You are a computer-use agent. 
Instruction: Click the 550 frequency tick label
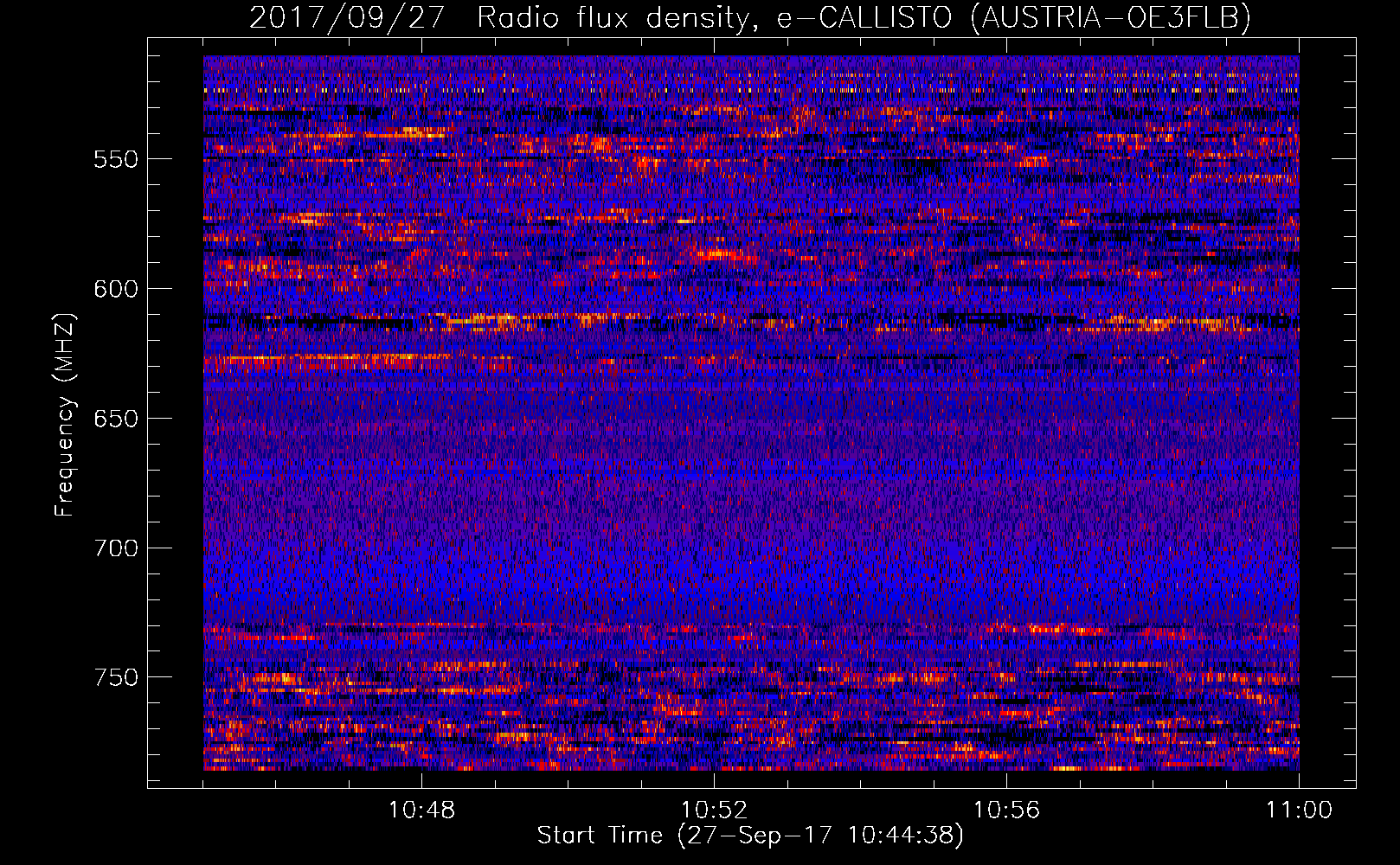(116, 159)
